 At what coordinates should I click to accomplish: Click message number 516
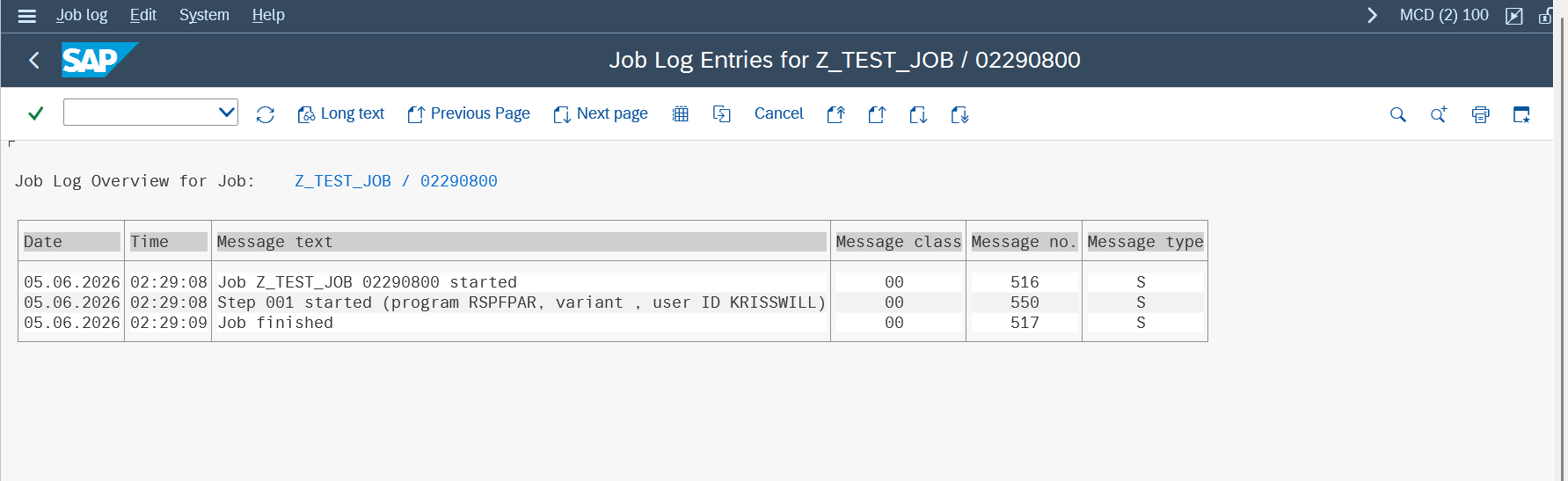pyautogui.click(x=1025, y=282)
